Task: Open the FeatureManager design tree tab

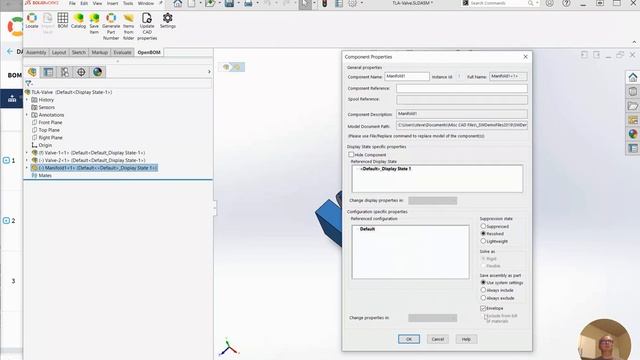Action: coord(32,72)
